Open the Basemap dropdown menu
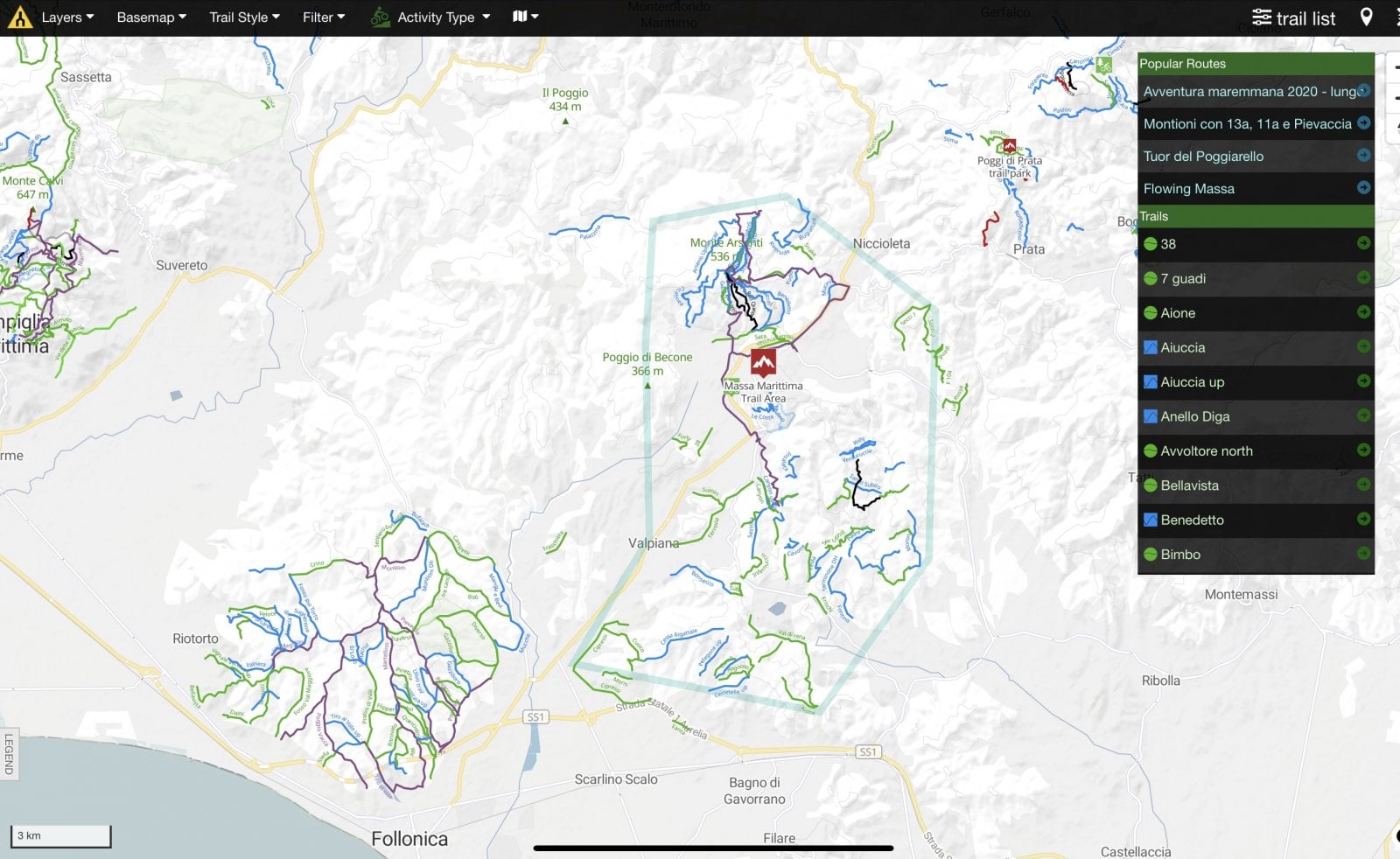Image resolution: width=1400 pixels, height=859 pixels. tap(151, 17)
